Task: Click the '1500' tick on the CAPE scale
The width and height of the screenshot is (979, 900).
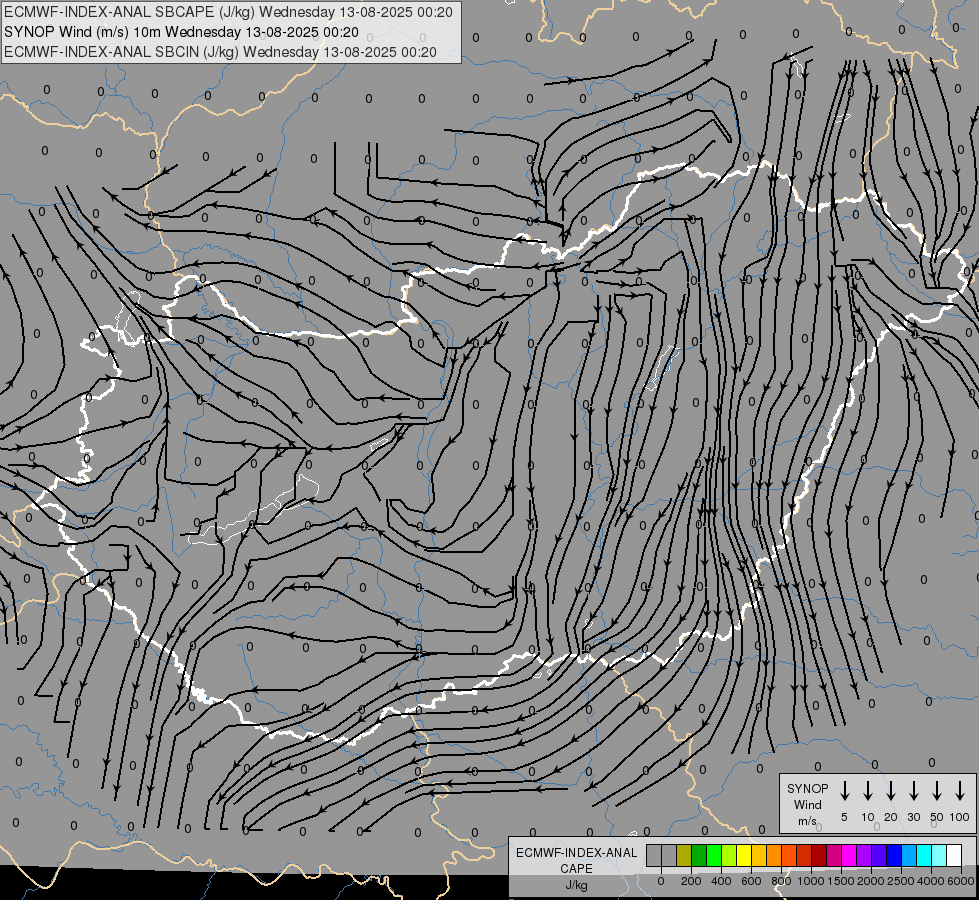Action: point(840,881)
